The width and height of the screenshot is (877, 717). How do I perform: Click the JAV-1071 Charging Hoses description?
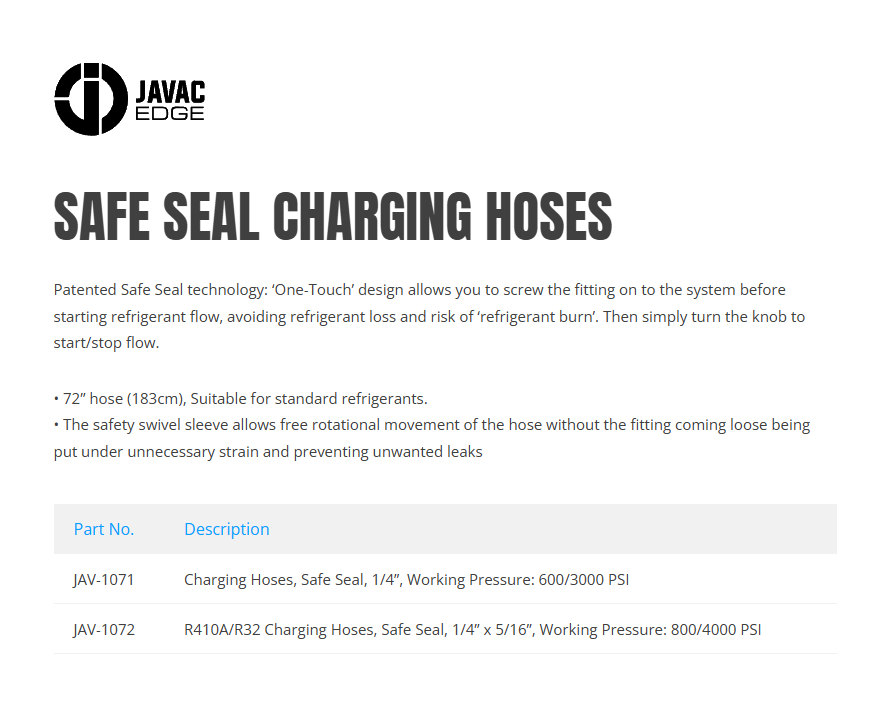pyautogui.click(x=406, y=579)
